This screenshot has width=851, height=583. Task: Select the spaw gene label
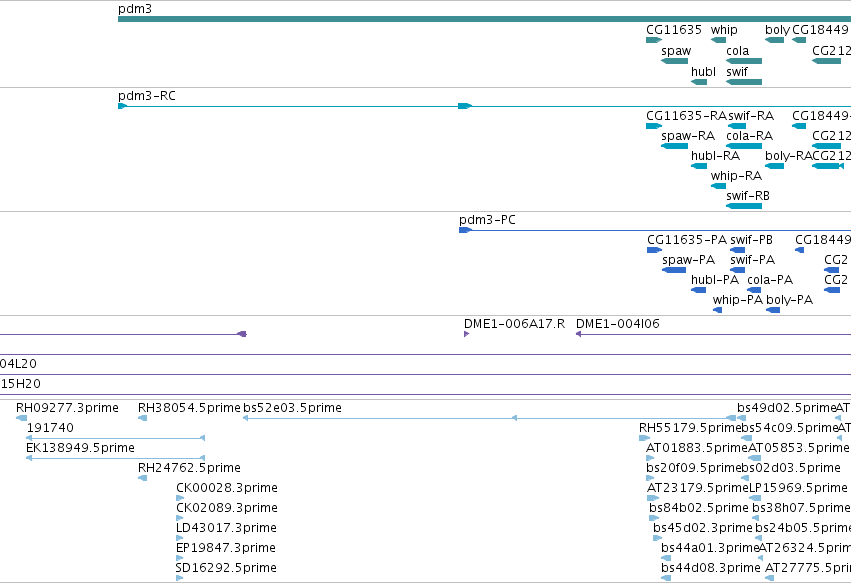pyautogui.click(x=676, y=51)
